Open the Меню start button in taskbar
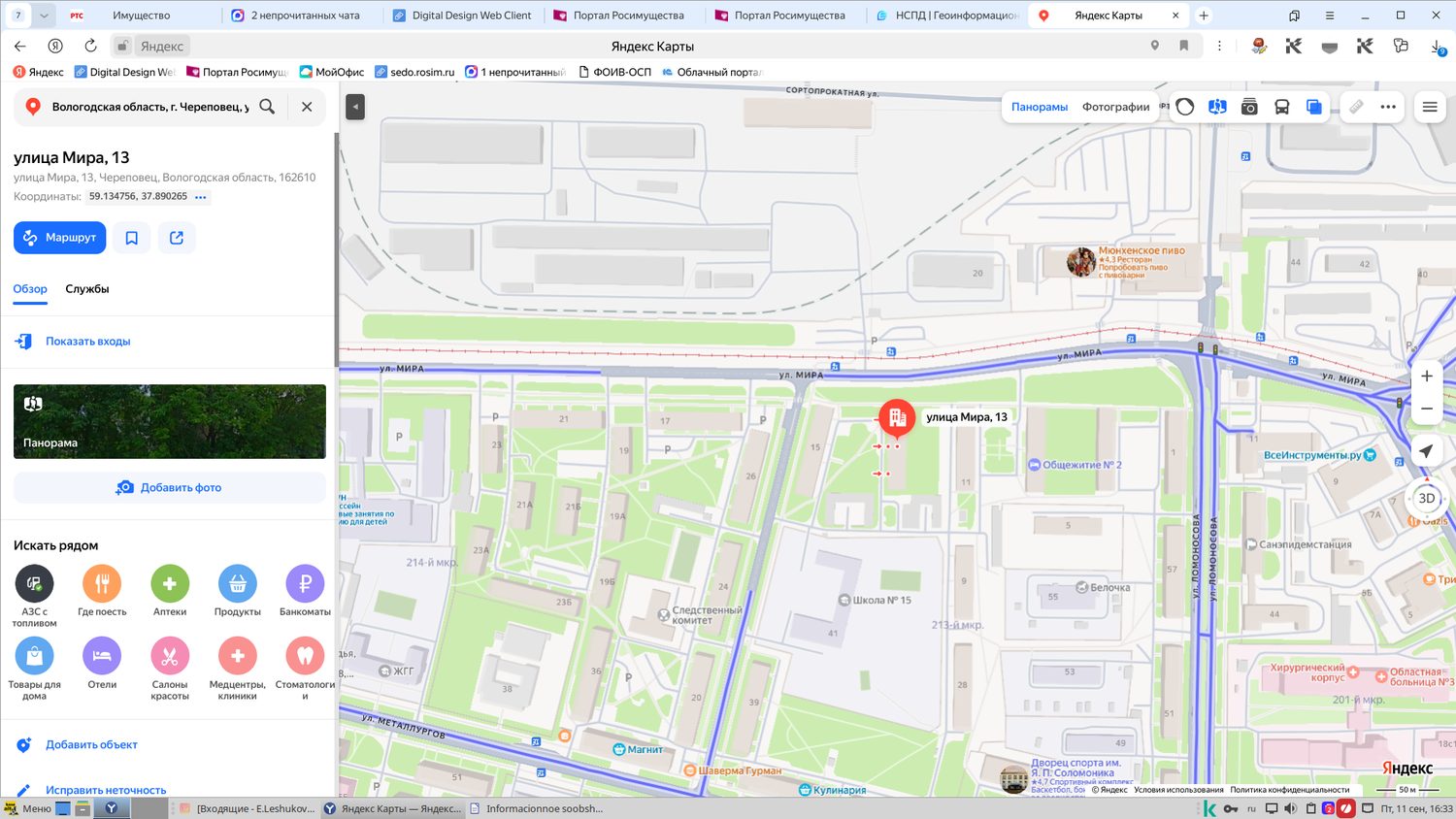 [x=27, y=808]
